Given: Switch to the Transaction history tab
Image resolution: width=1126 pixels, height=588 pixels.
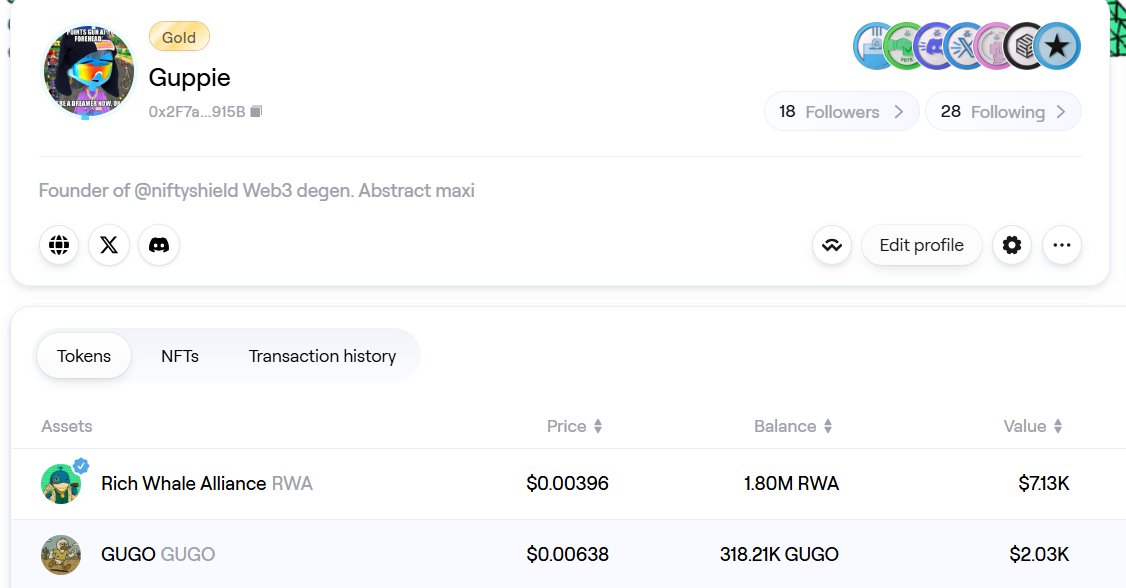Looking at the screenshot, I should pos(322,356).
